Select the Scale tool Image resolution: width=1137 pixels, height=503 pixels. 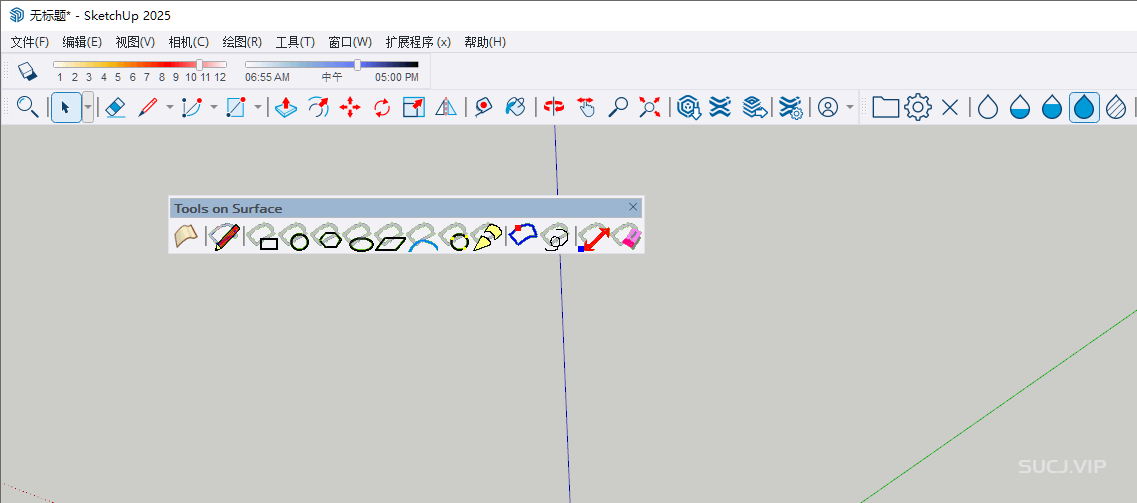tap(414, 108)
